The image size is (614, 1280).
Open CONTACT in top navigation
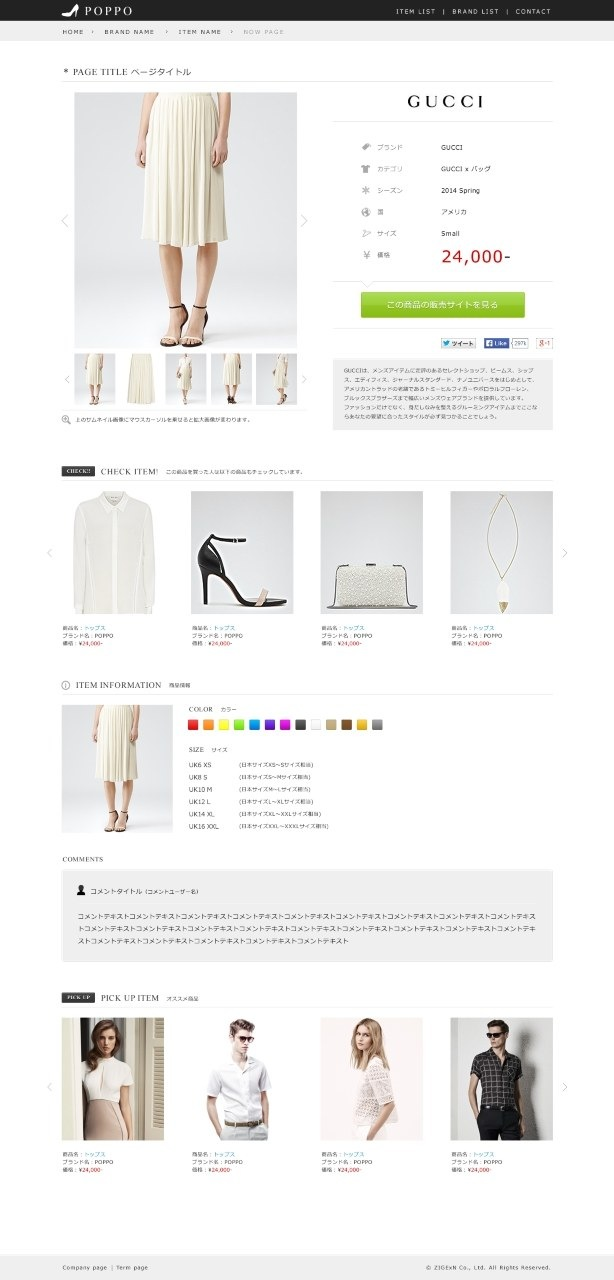(x=533, y=12)
